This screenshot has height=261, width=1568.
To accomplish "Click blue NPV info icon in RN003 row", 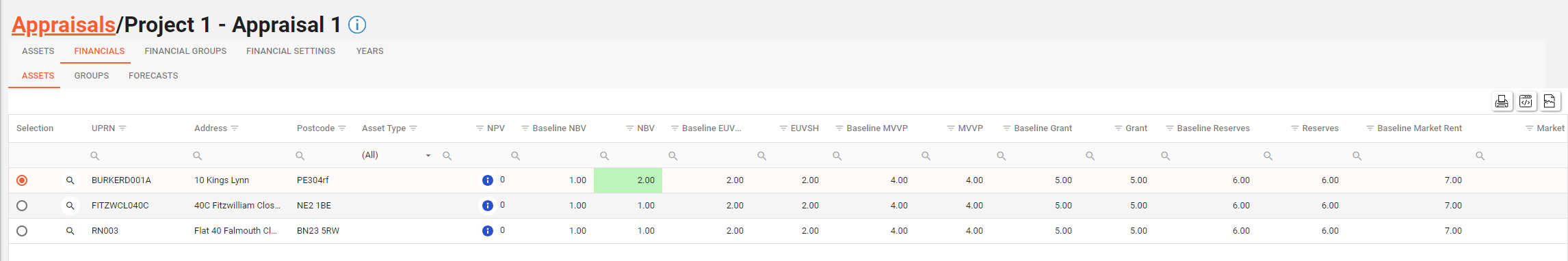I will click(487, 231).
